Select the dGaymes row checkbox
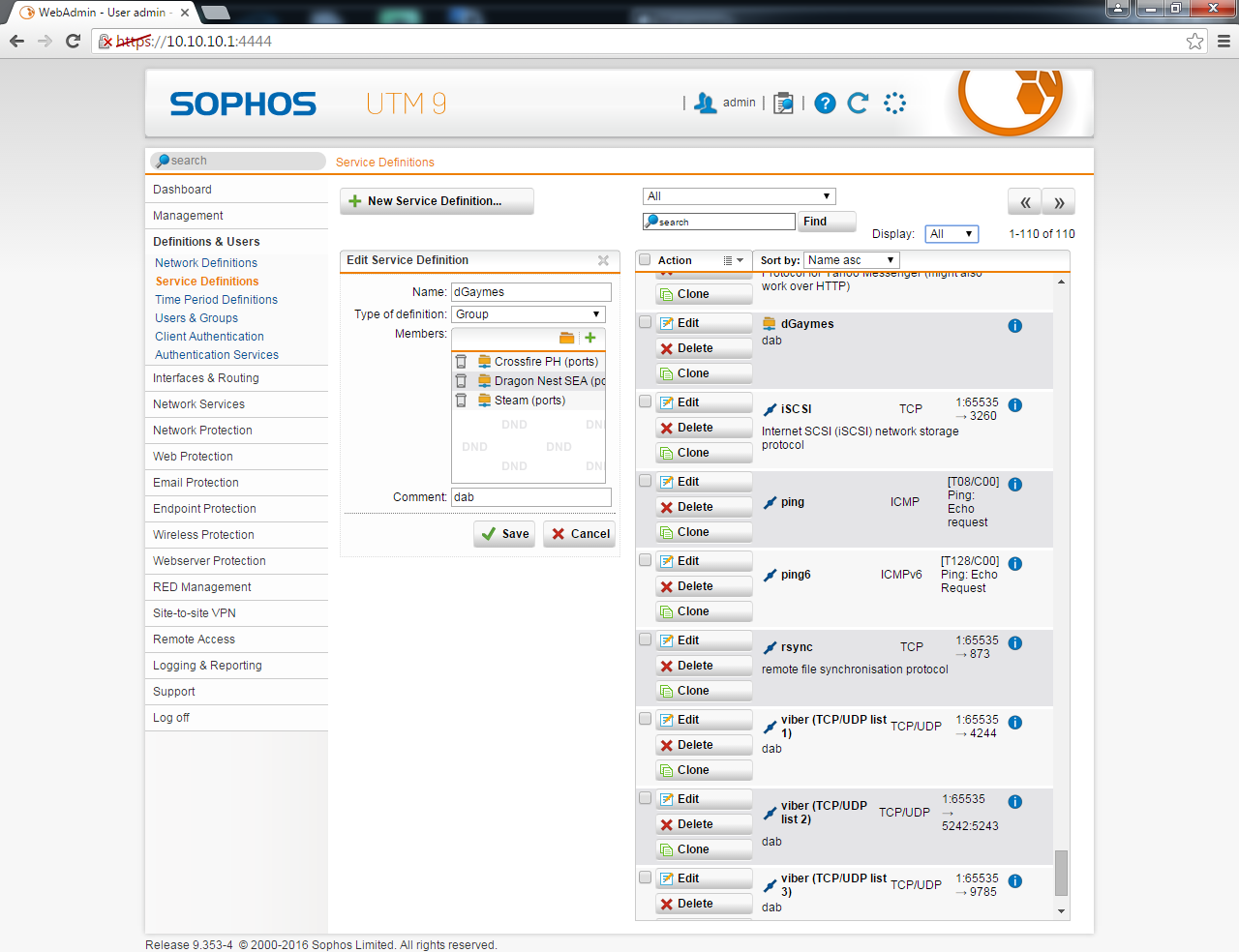 [645, 322]
